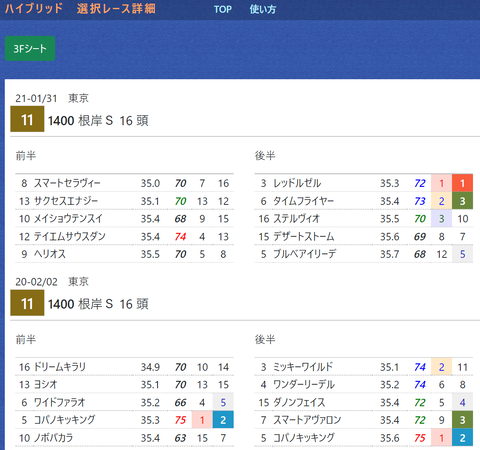The image size is (480, 450).
Task: Click the race 11 badge for 20-02/02
Action: pyautogui.click(x=27, y=303)
